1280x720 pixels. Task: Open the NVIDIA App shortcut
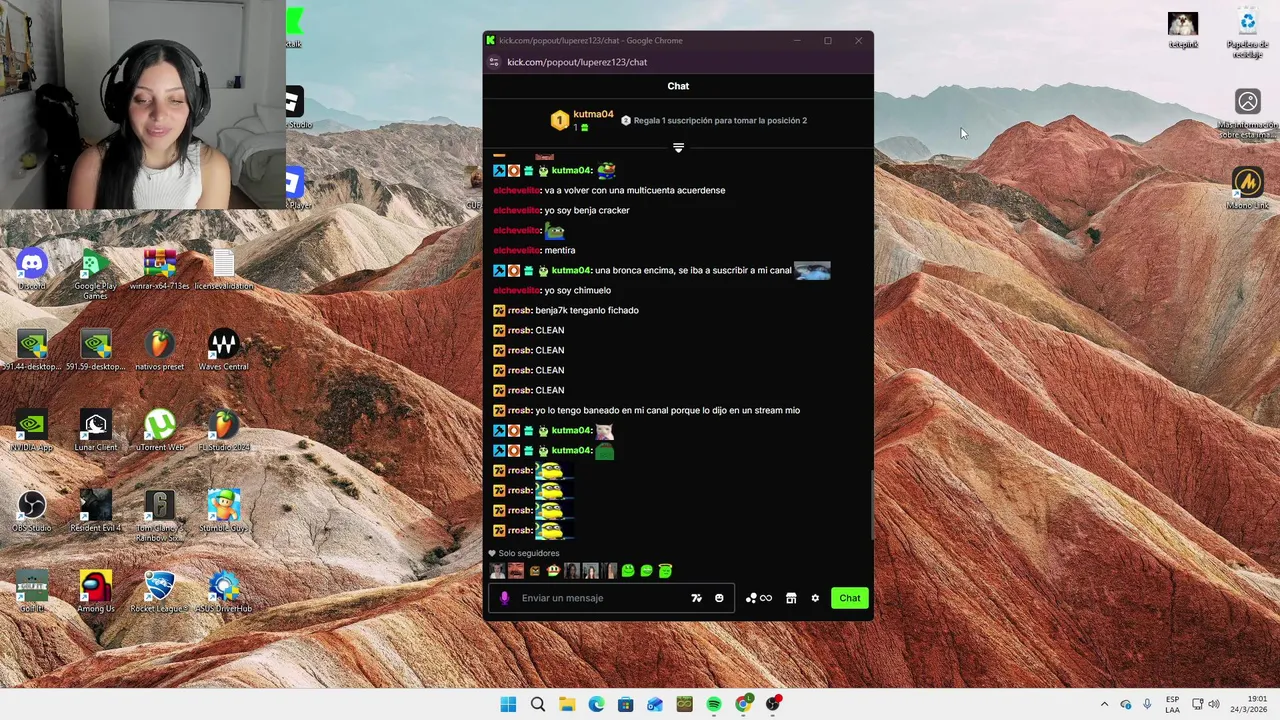click(x=32, y=431)
